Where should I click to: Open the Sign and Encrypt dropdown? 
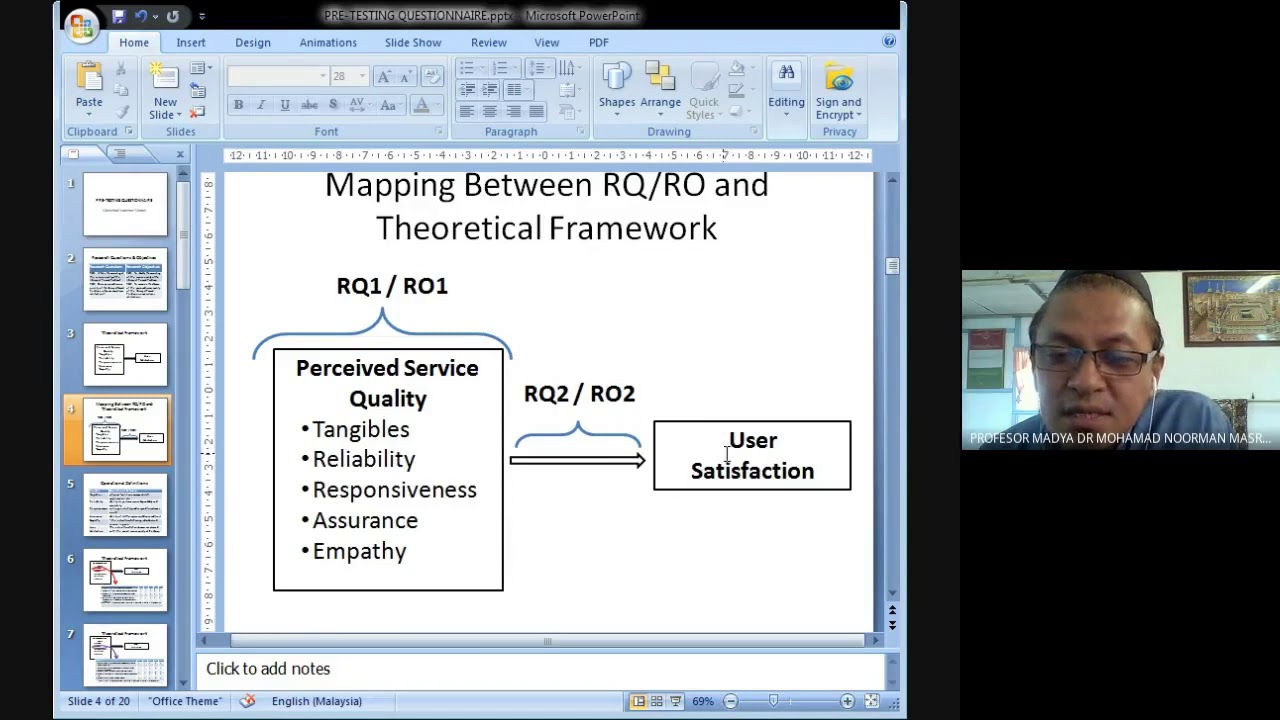[838, 89]
